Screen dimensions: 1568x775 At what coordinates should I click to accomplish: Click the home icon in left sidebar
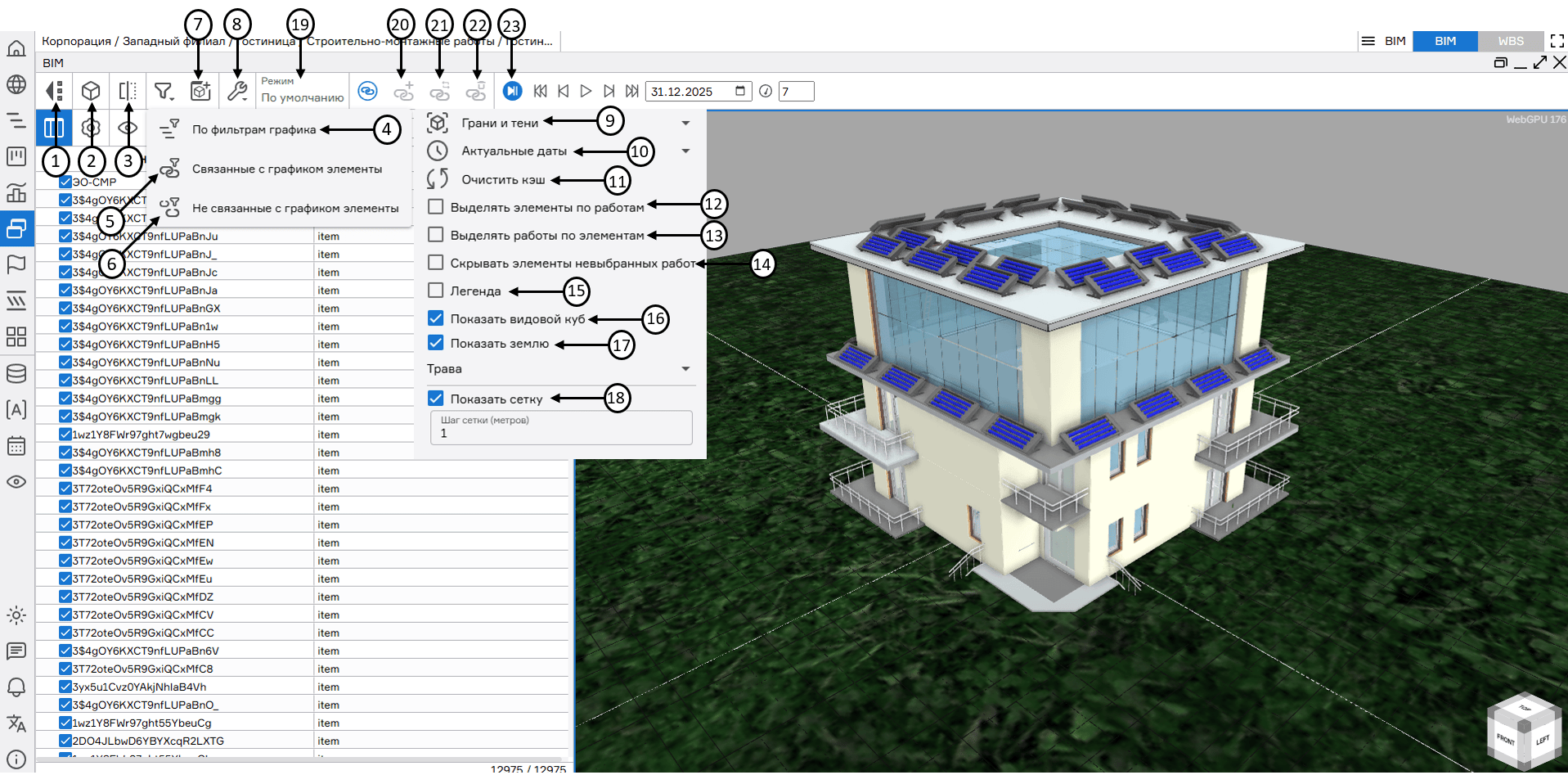coord(16,48)
